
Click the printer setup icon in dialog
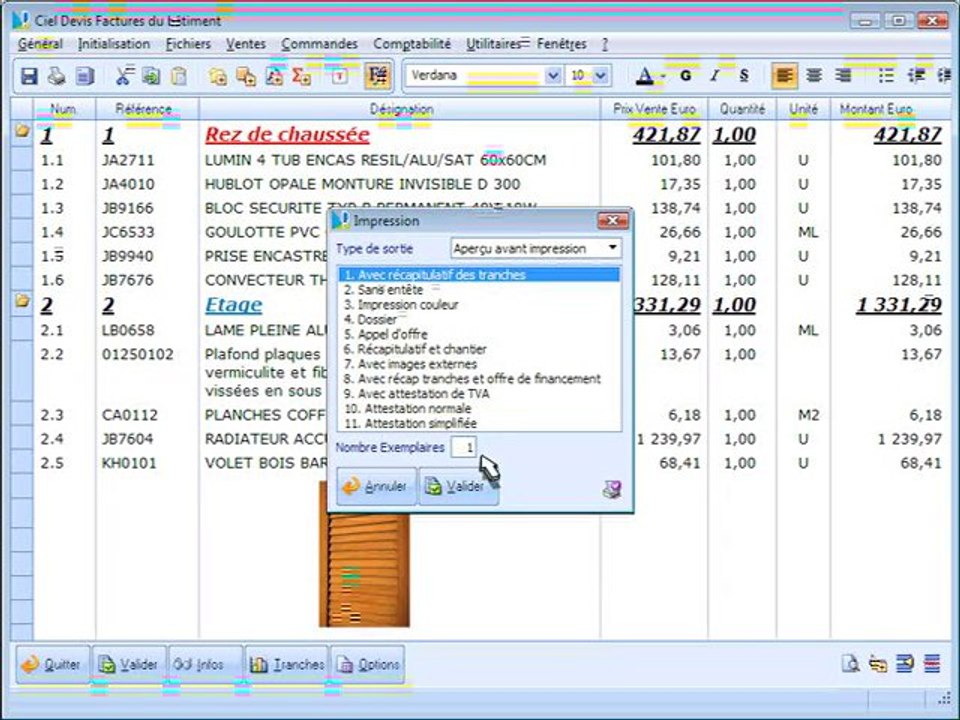pos(612,489)
